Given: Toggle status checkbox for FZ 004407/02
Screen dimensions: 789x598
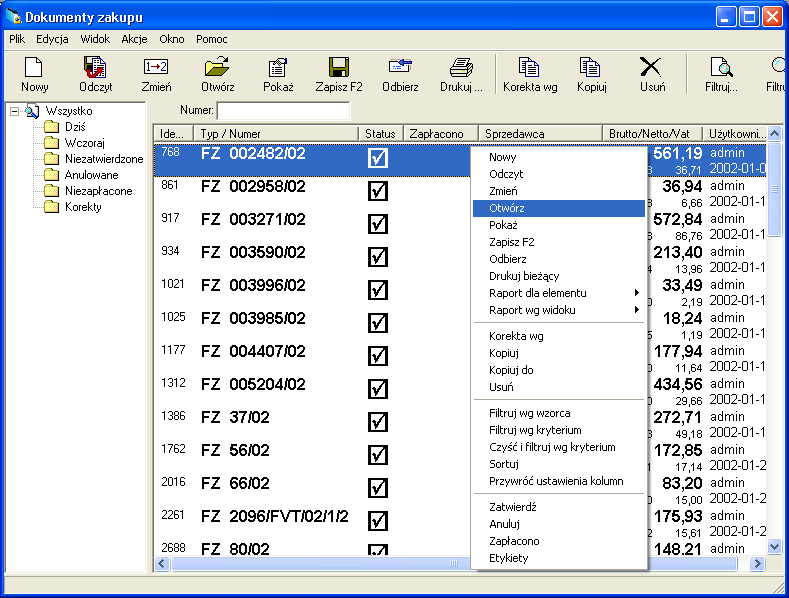Looking at the screenshot, I should pyautogui.click(x=377, y=356).
